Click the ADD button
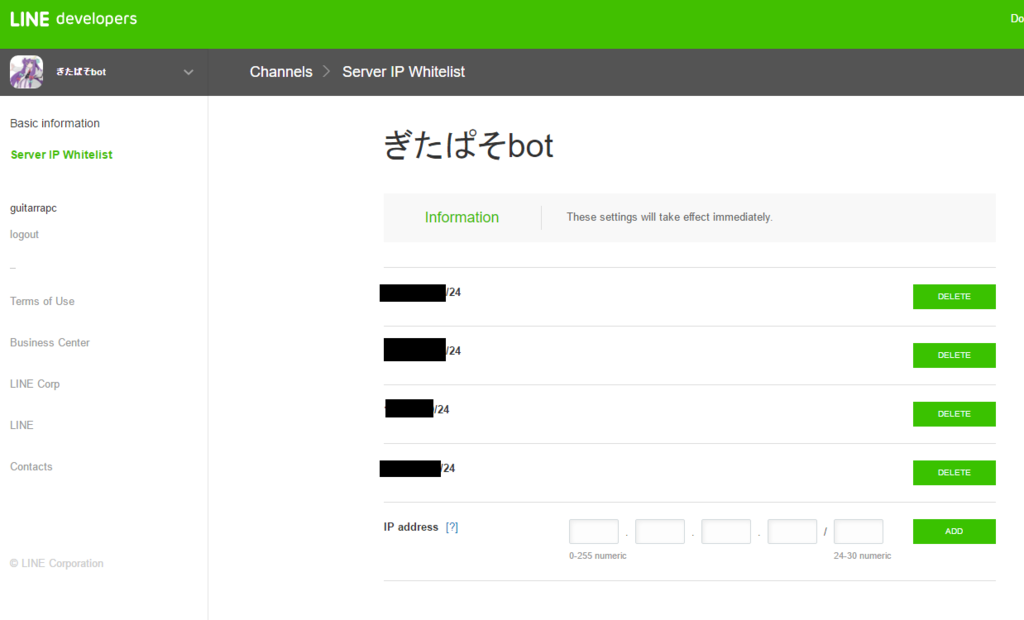This screenshot has width=1024, height=620. click(954, 531)
